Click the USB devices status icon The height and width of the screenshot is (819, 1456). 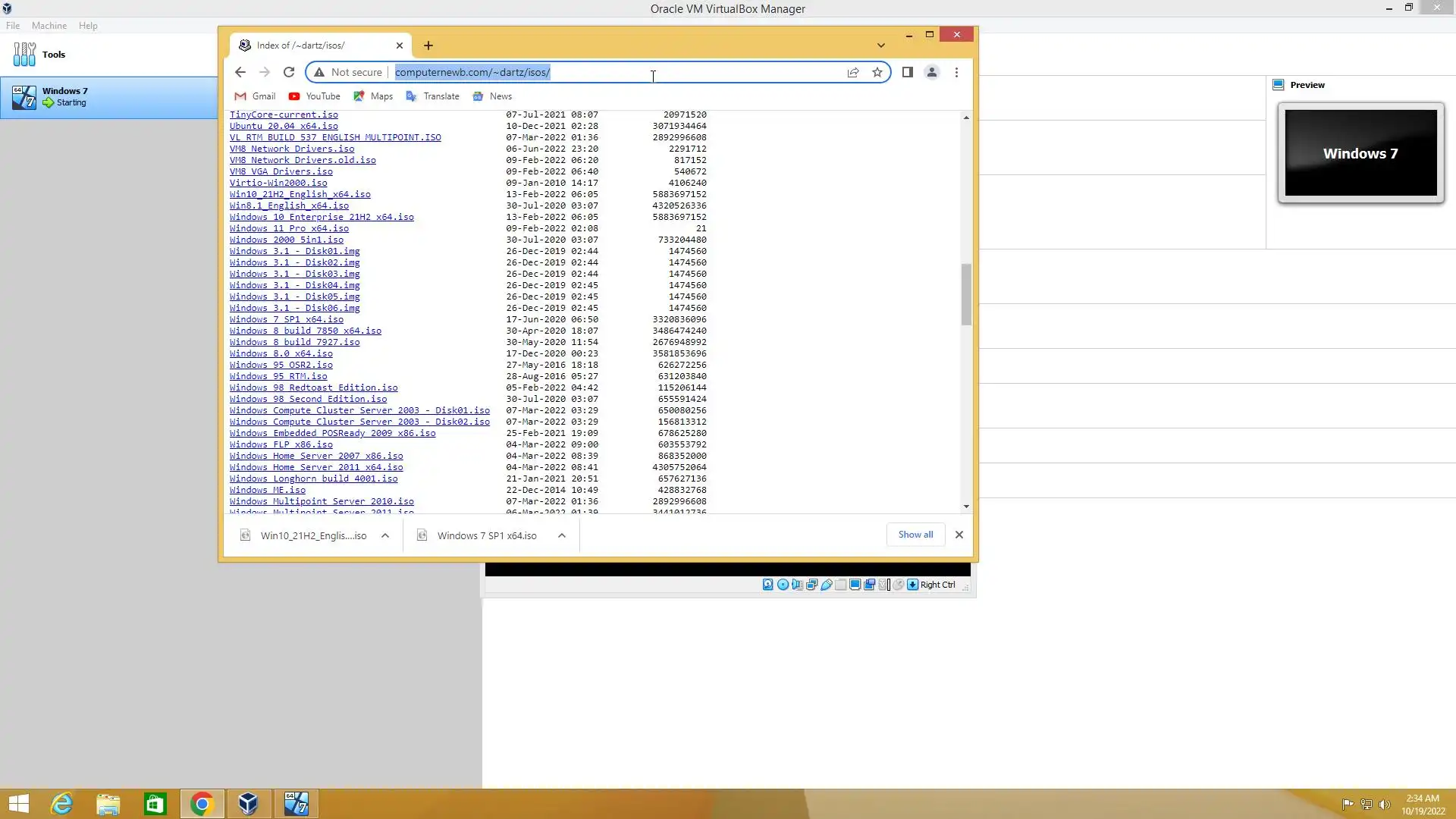827,585
